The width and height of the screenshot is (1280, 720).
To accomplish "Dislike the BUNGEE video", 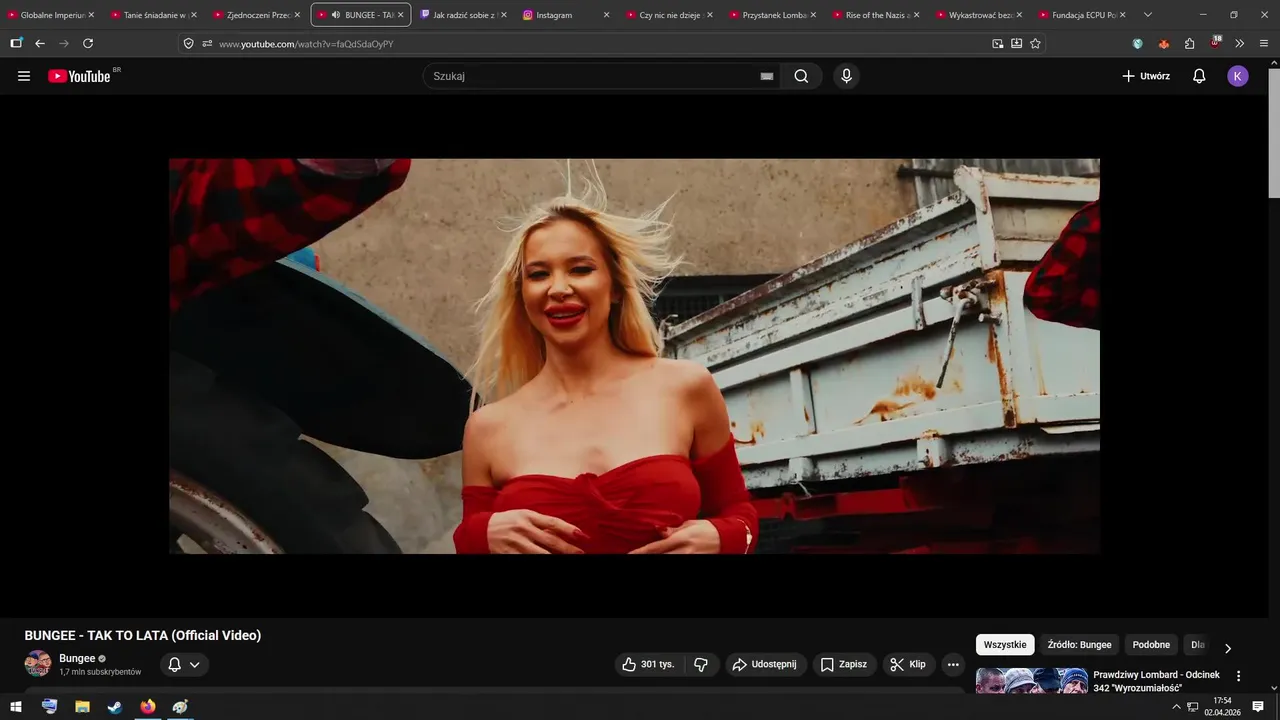I will tap(701, 664).
